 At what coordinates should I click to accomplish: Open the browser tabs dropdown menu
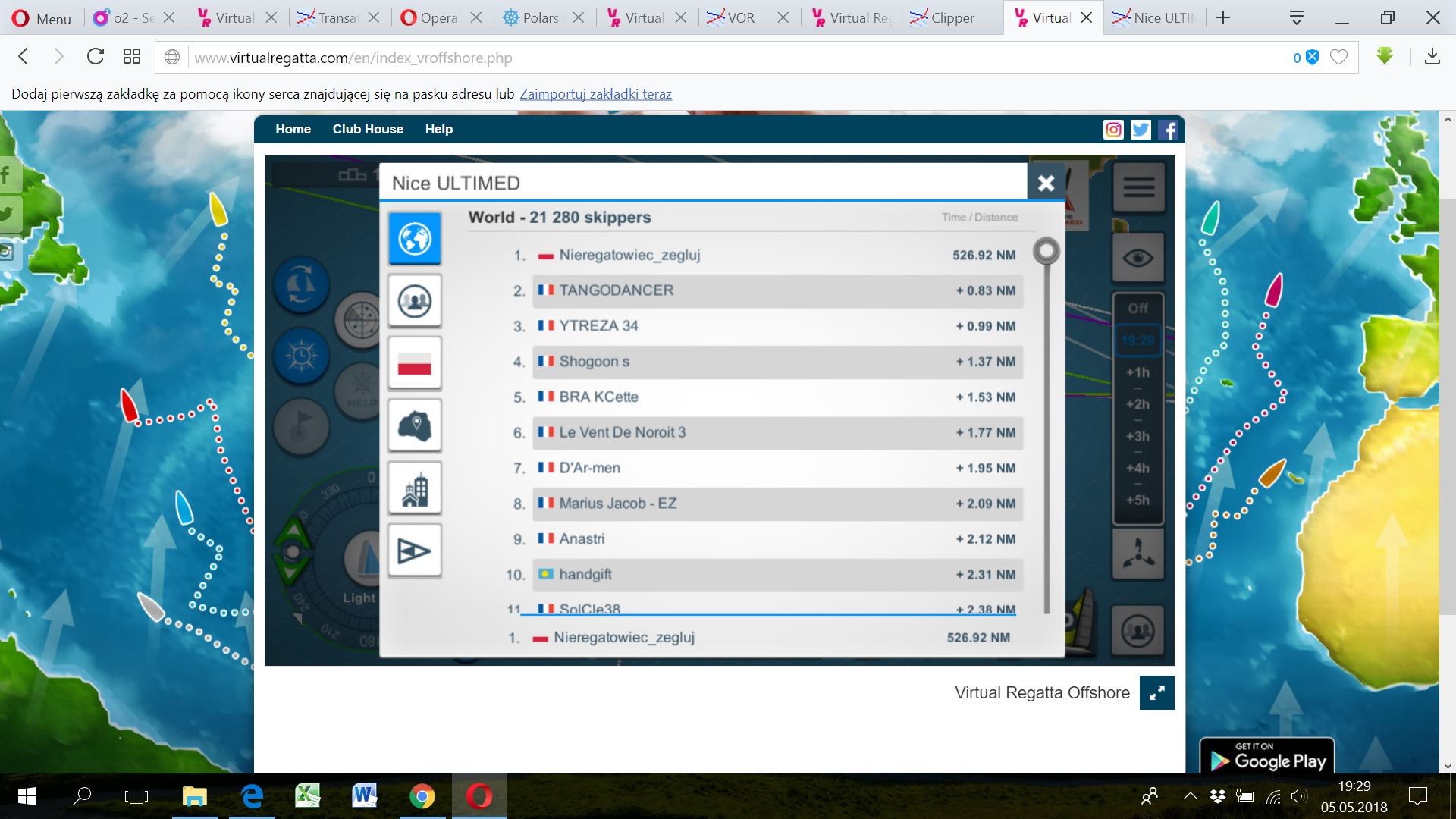1296,17
